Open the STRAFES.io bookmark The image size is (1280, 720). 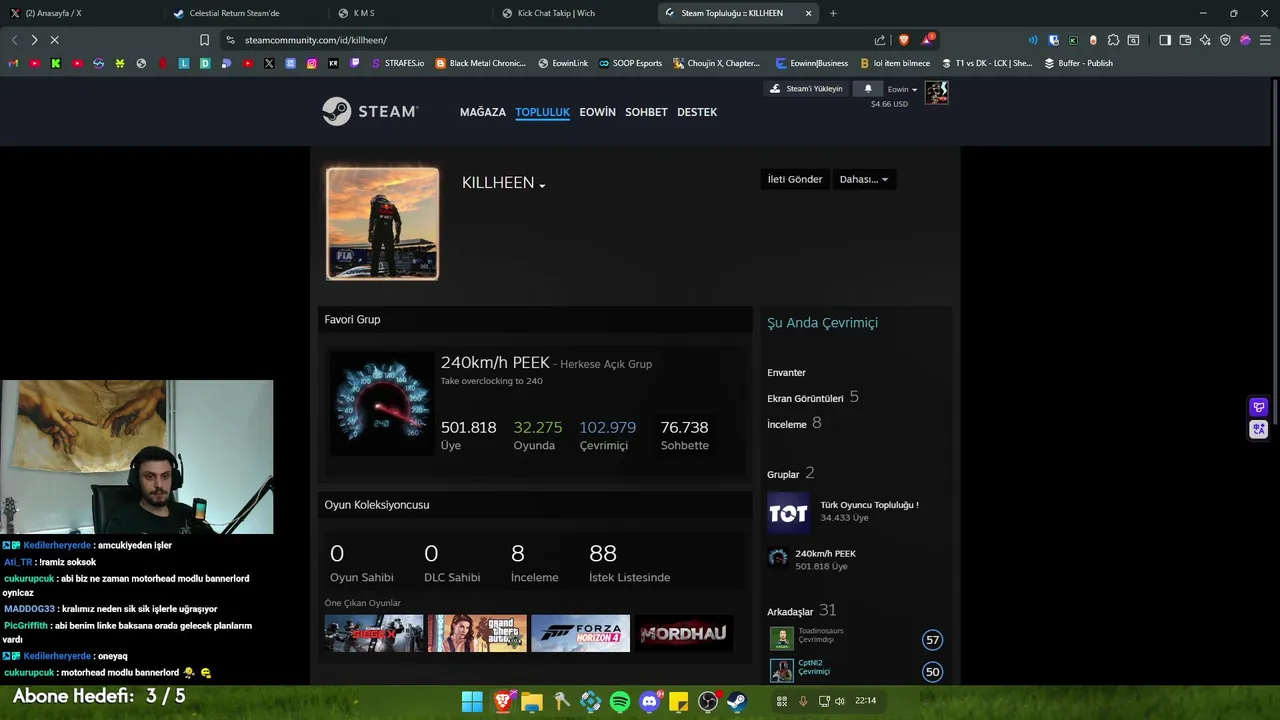point(397,63)
